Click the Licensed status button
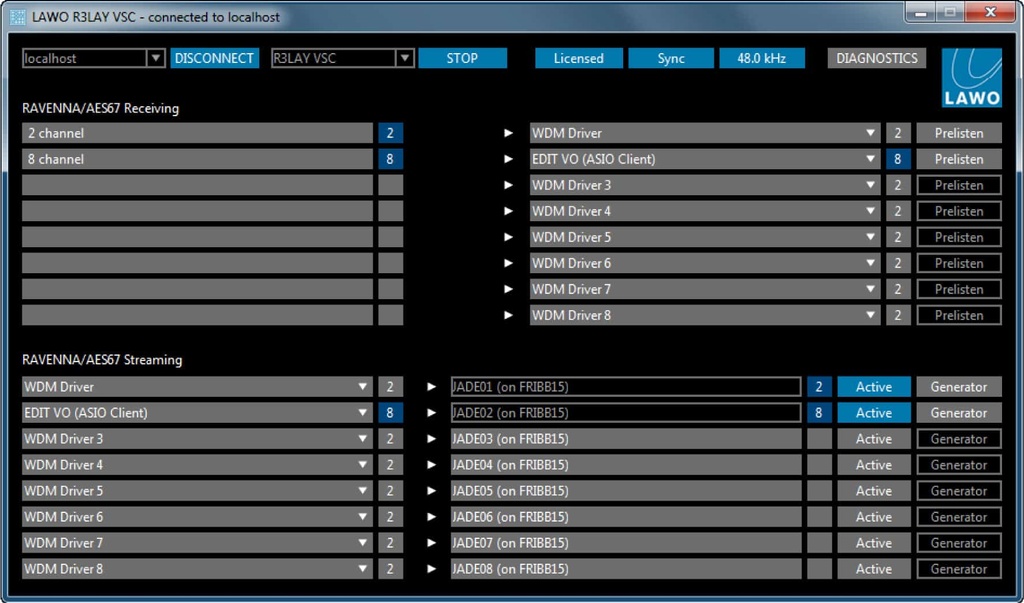This screenshot has width=1024, height=603. pos(579,58)
